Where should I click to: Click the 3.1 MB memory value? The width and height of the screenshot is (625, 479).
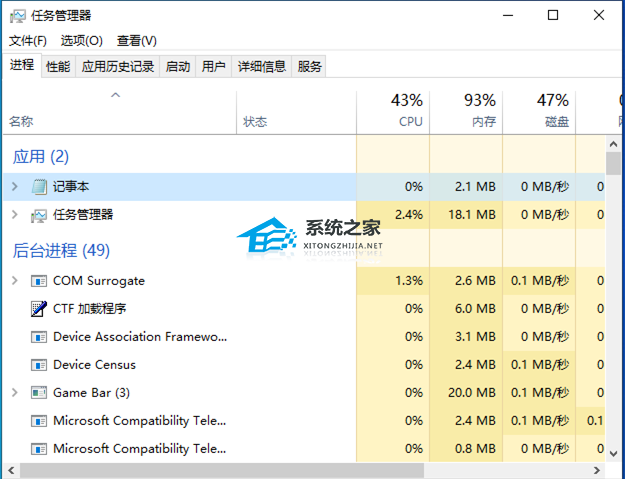pyautogui.click(x=476, y=337)
